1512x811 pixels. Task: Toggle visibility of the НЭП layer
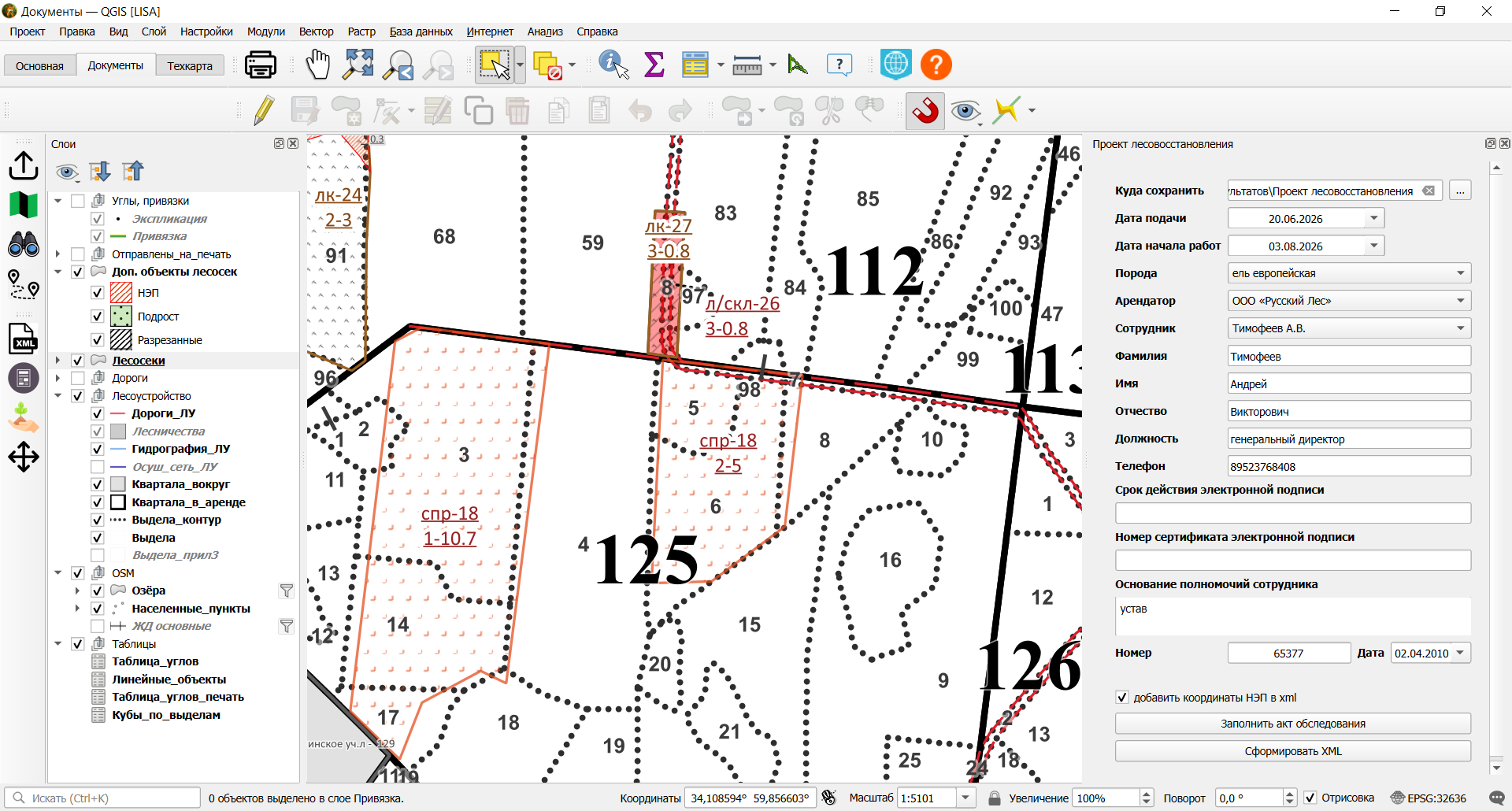[98, 293]
